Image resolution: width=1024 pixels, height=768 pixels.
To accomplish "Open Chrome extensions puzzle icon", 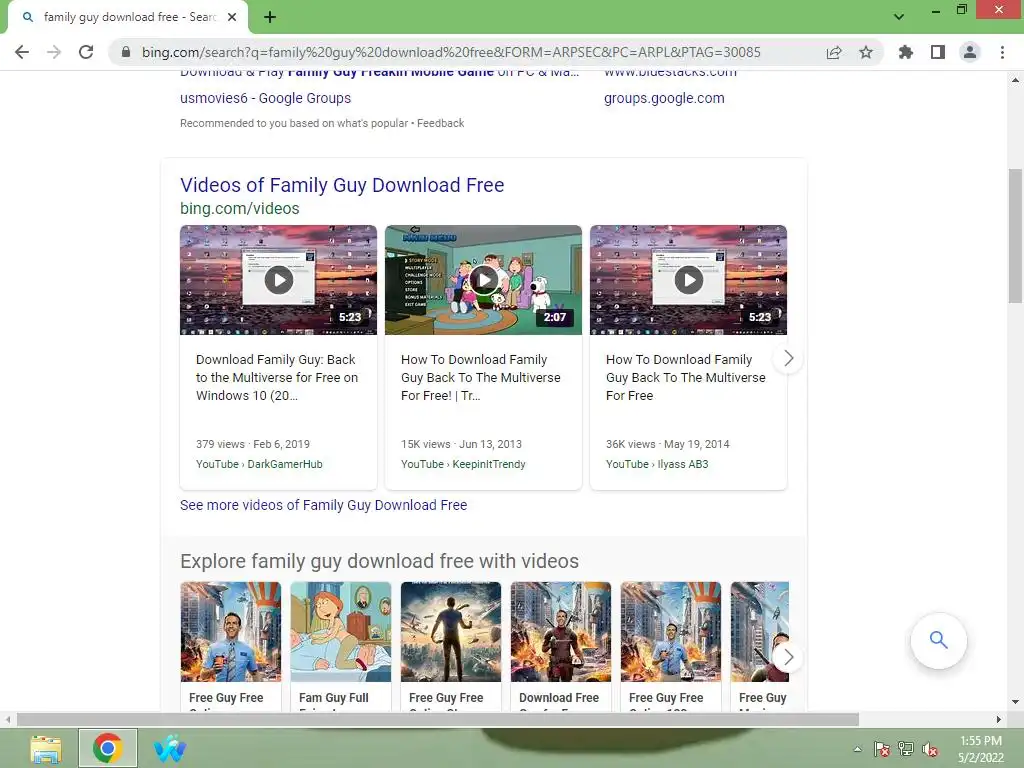I will pyautogui.click(x=906, y=52).
